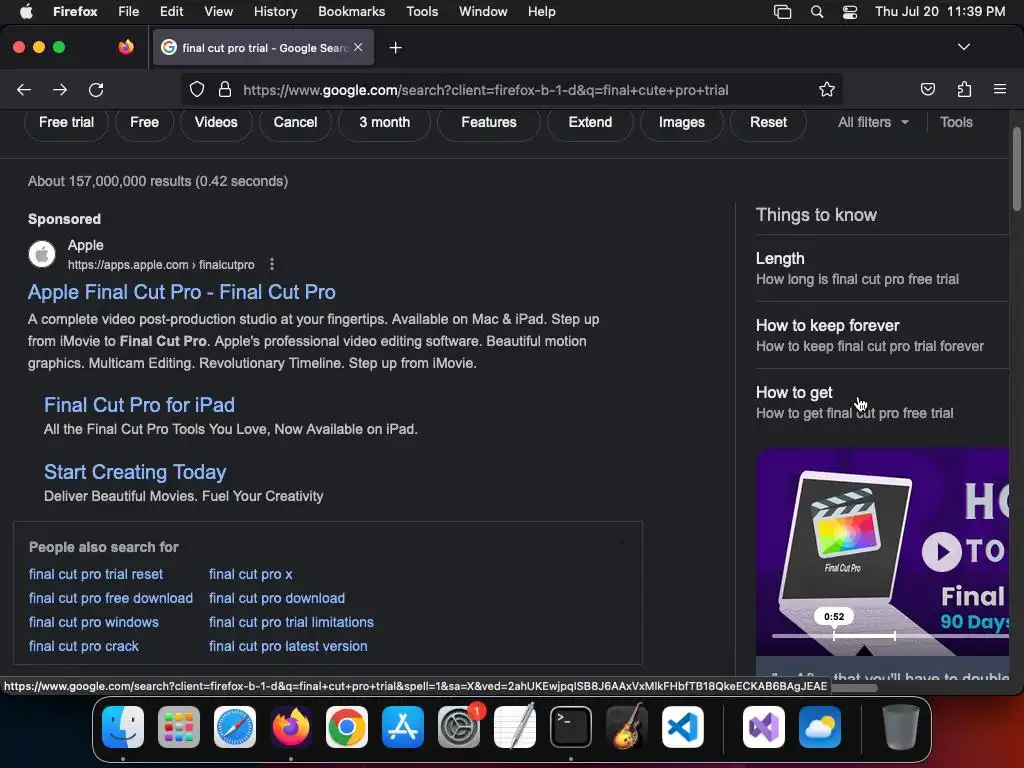Image resolution: width=1024 pixels, height=768 pixels.
Task: Launch GarageBand from the dock
Action: tap(627, 727)
